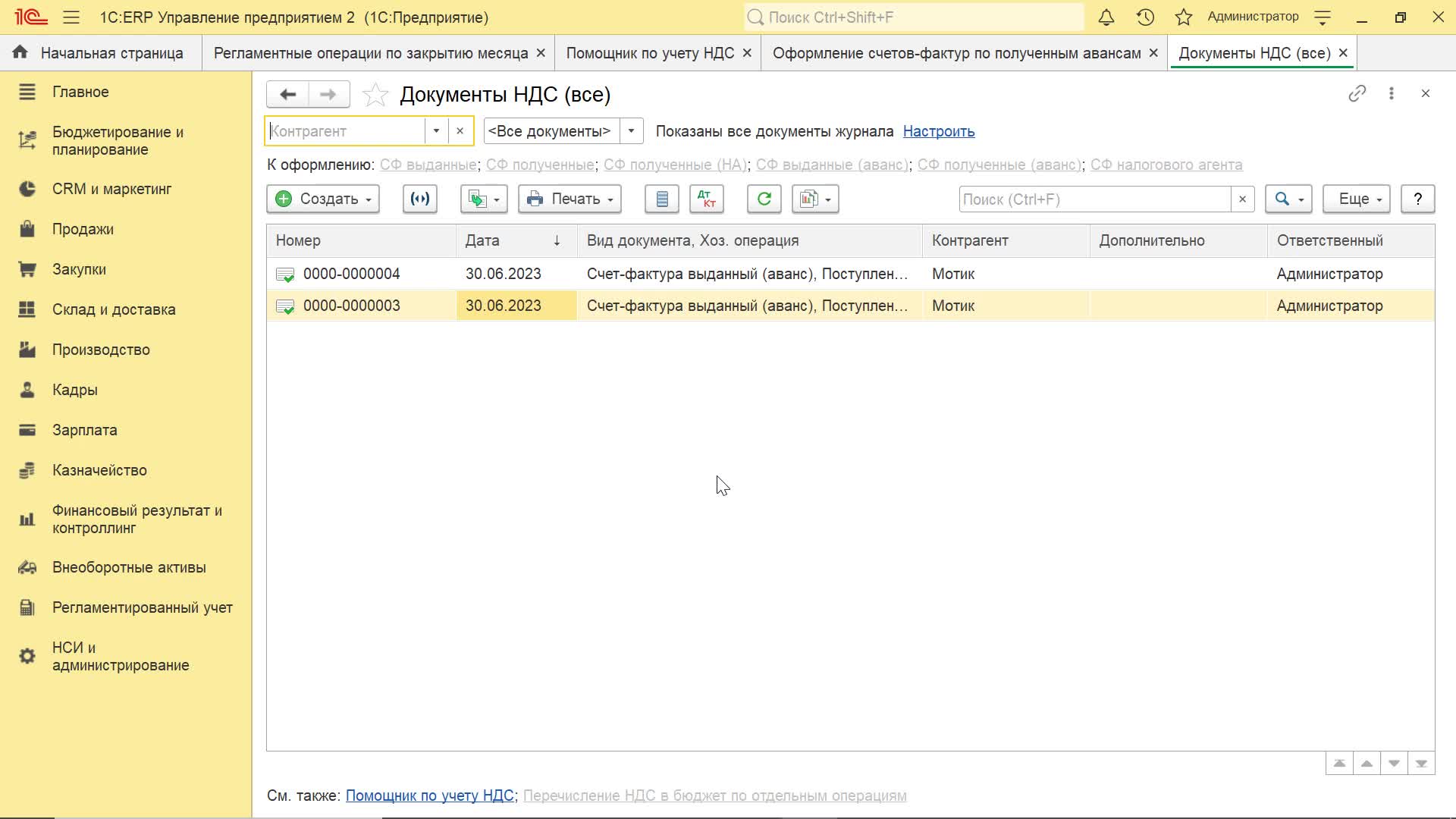Click Перечисление НДС в бюджет link
This screenshot has height=819, width=1456.
click(x=714, y=795)
